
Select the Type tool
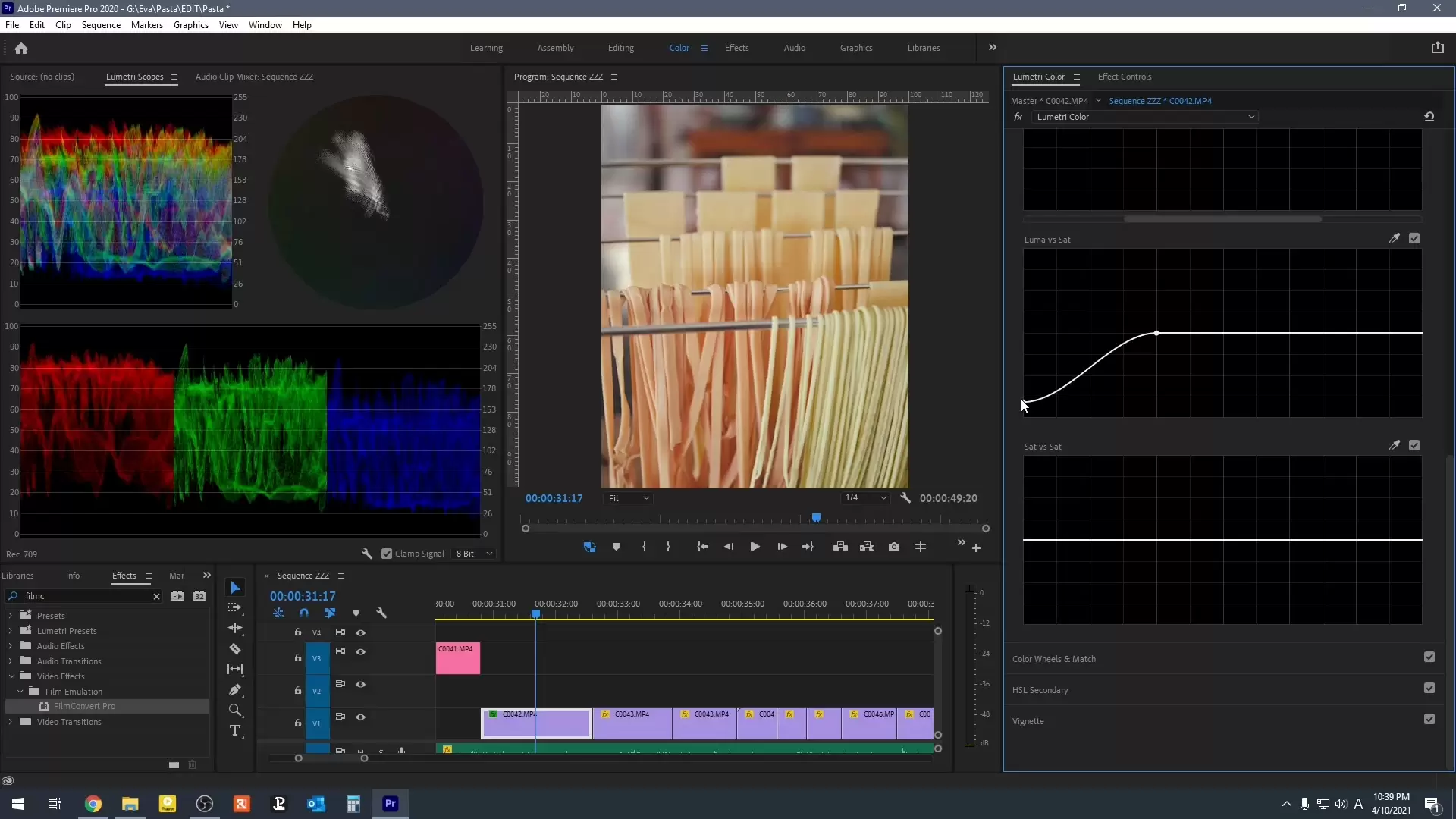pyautogui.click(x=235, y=731)
